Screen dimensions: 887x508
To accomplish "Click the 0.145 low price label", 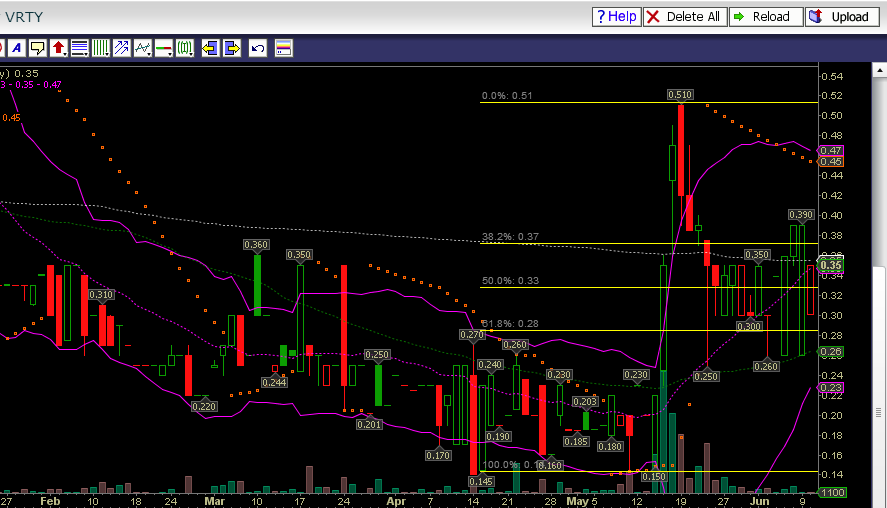I will (x=481, y=481).
